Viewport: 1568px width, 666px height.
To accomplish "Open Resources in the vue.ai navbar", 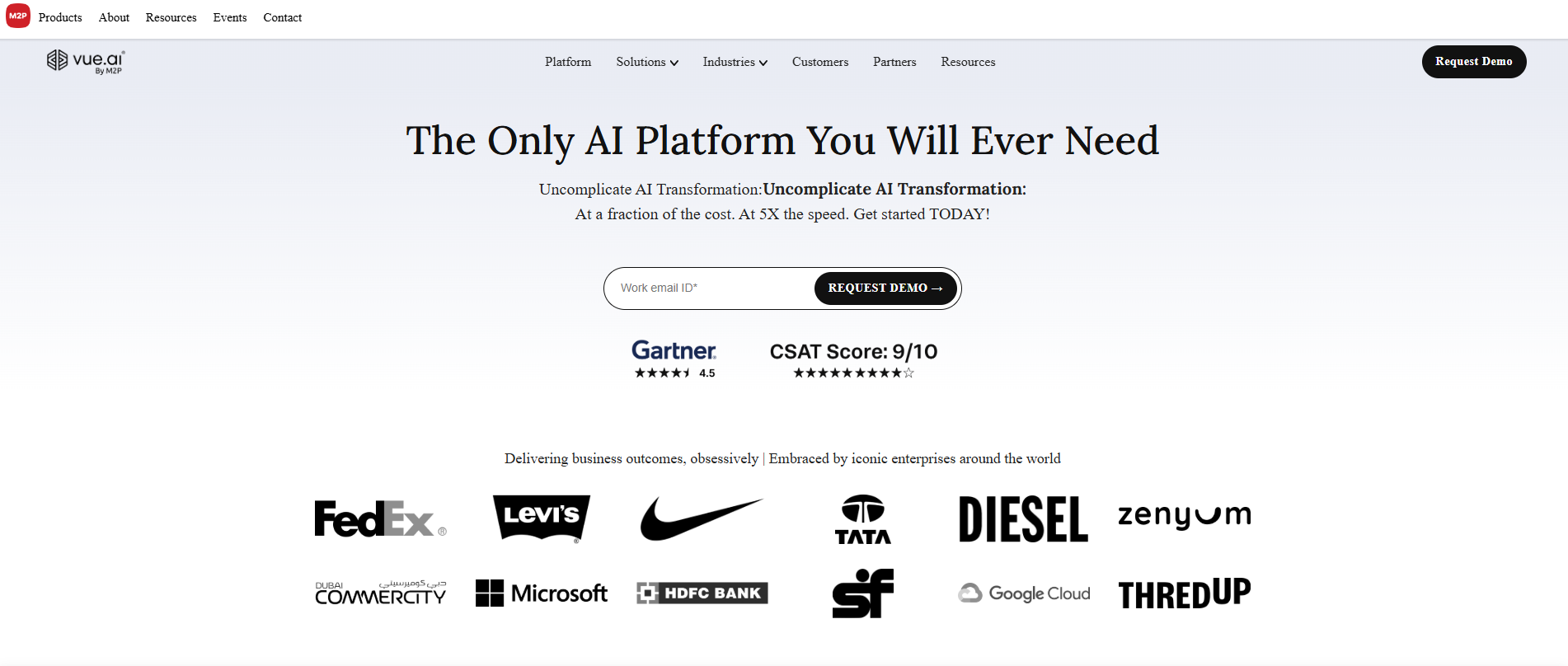I will (x=968, y=62).
